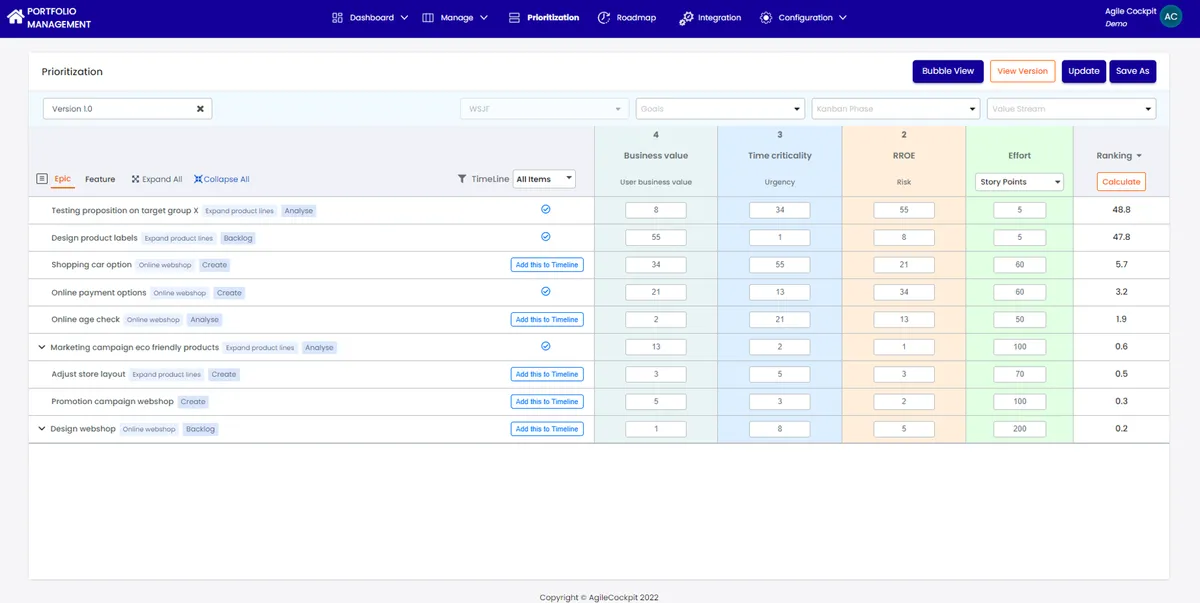Open the WSJF dropdown
Screen dimensions: 1200x603
point(544,108)
